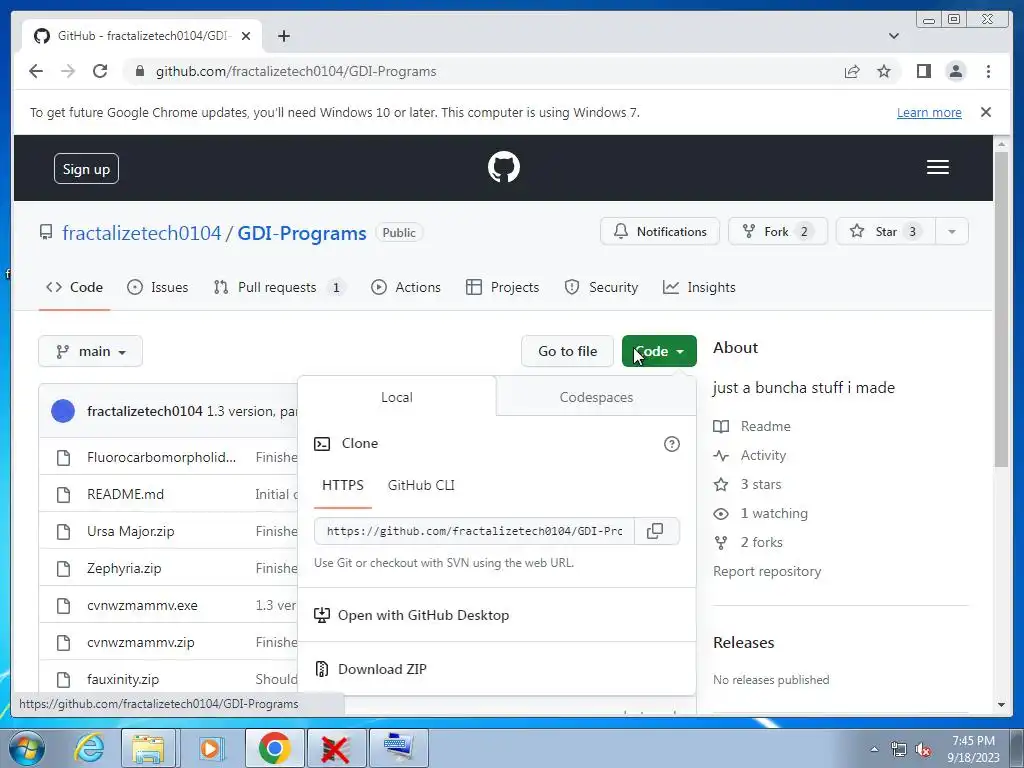Click the page vertical scrollbar thumb

click(x=1001, y=309)
